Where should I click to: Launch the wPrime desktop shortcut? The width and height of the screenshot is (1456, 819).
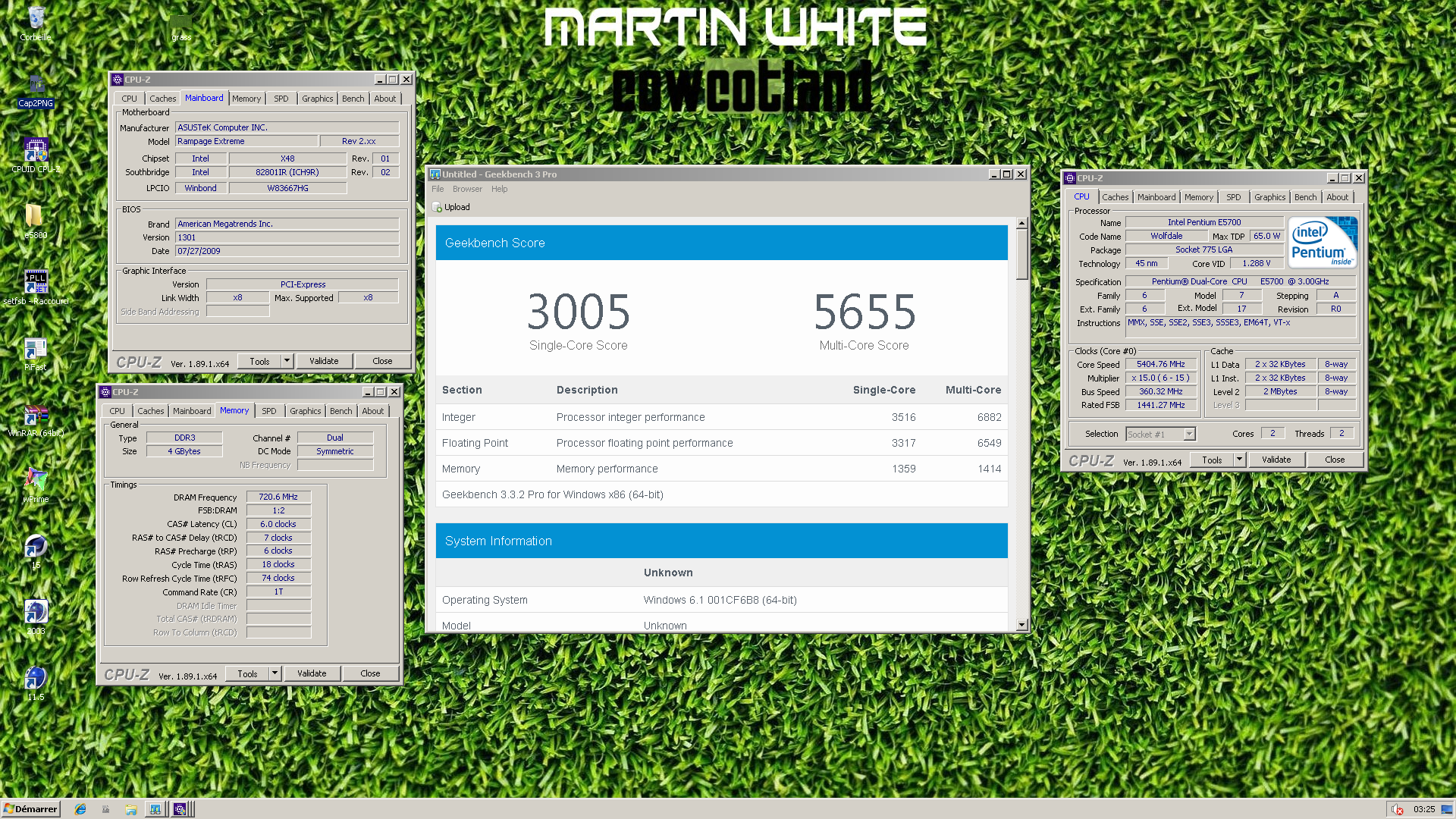tap(36, 485)
